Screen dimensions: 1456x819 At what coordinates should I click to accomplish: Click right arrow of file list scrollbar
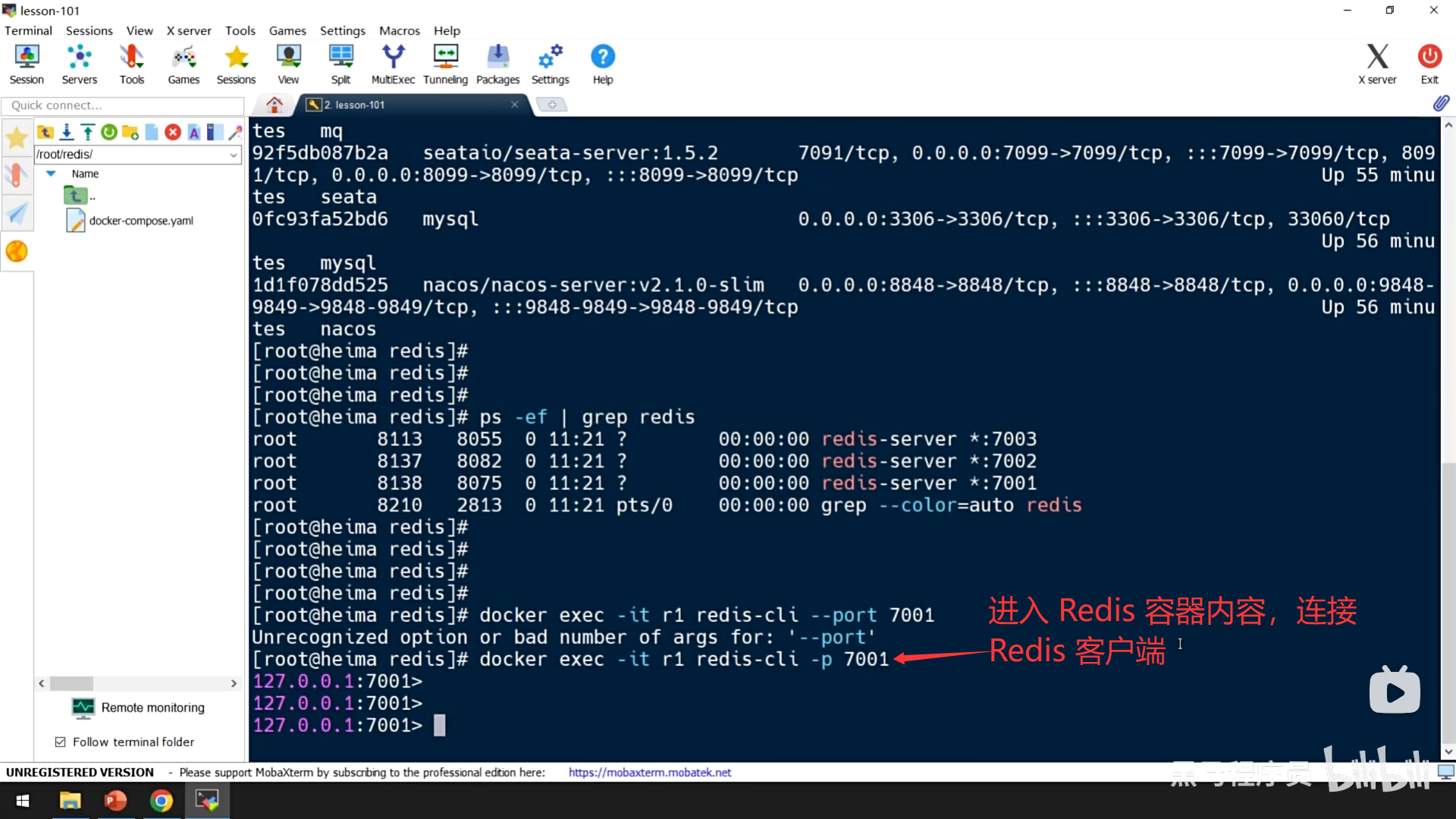coord(234,683)
